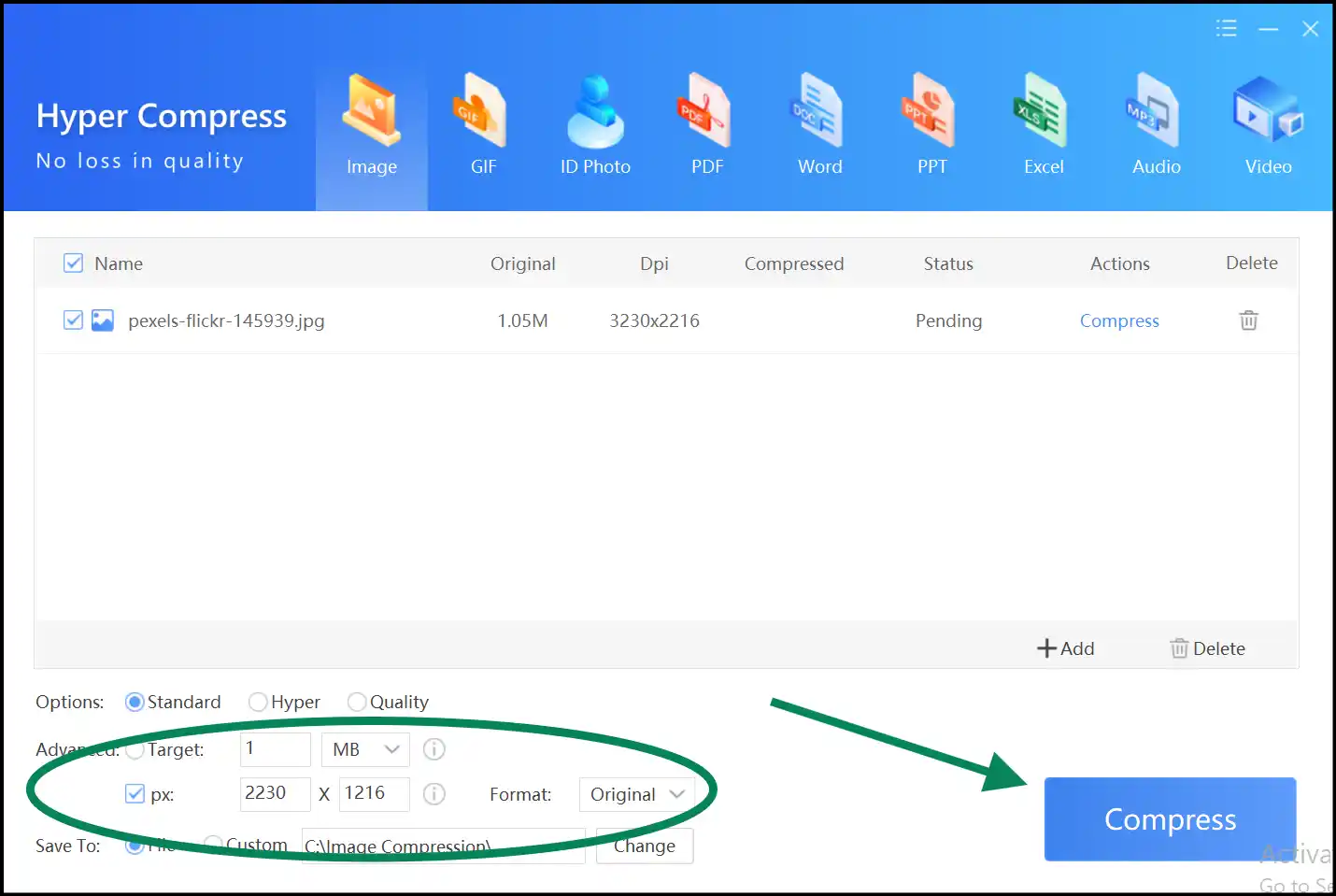Image resolution: width=1336 pixels, height=896 pixels.
Task: Click the Pending status text
Action: (948, 320)
